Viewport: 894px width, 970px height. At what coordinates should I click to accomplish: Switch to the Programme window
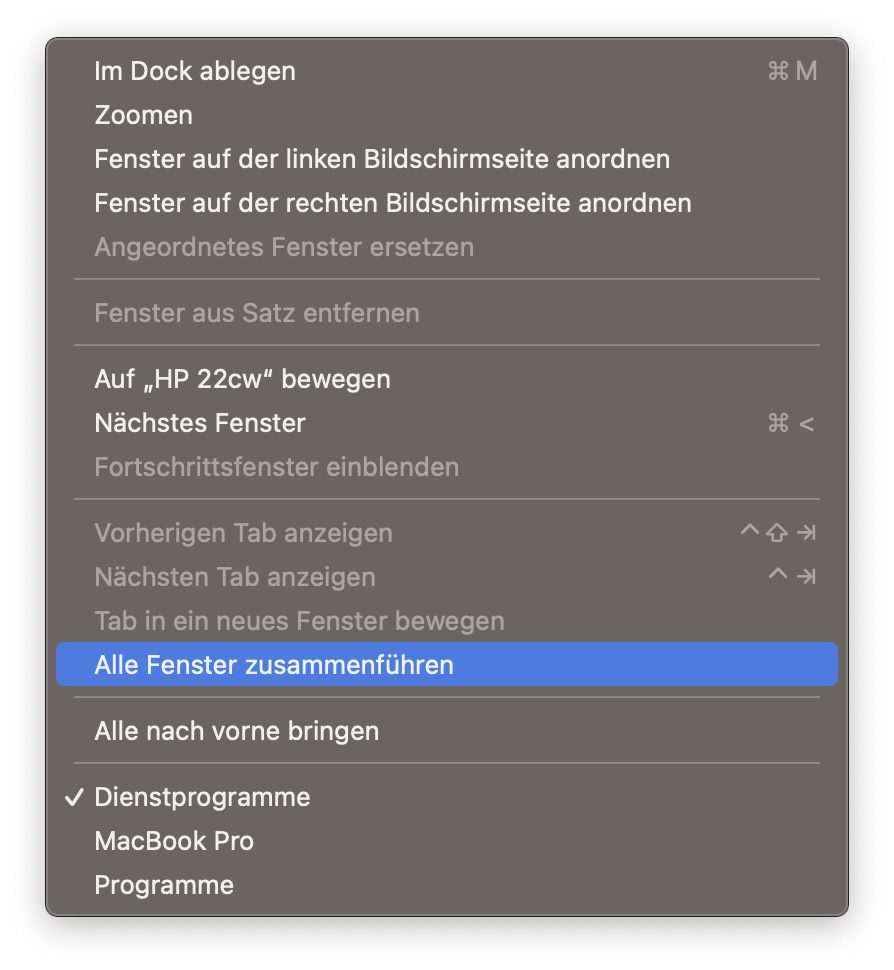click(164, 886)
